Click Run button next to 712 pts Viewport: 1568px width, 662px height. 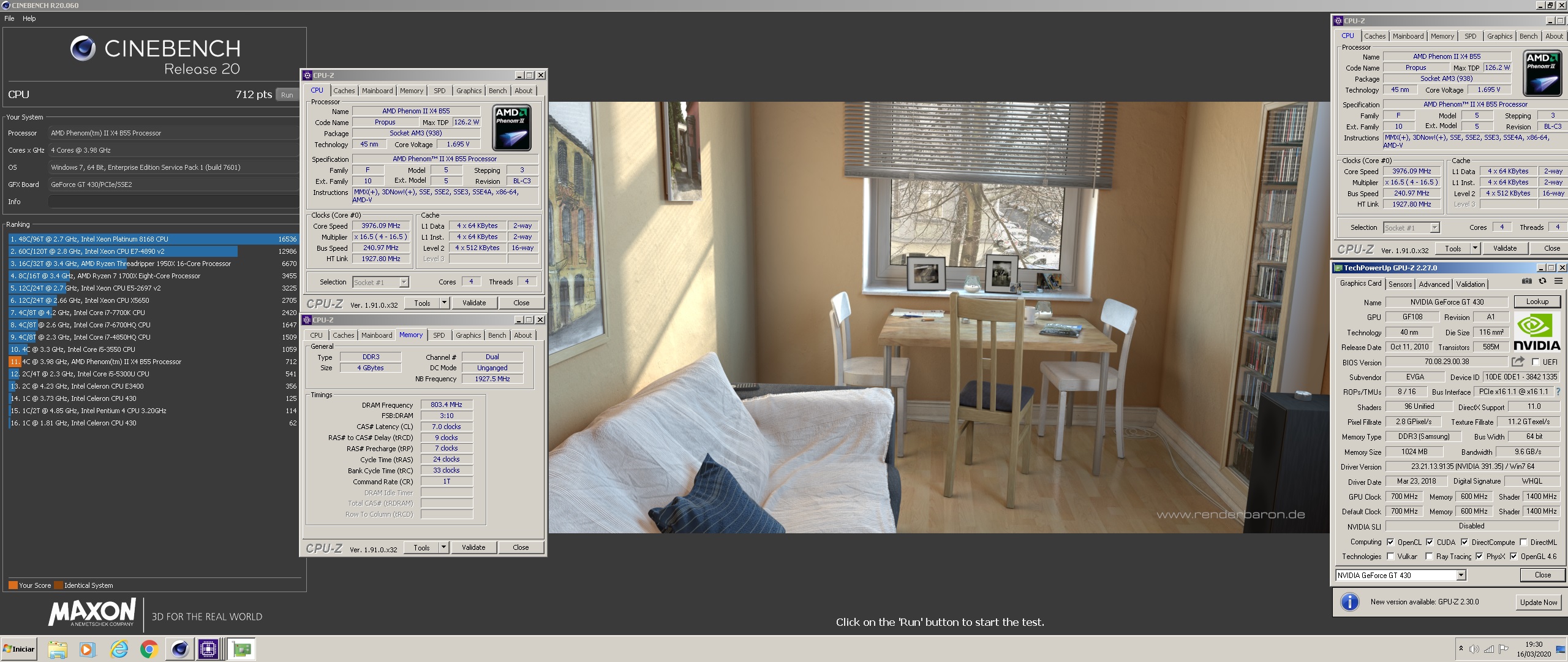(287, 95)
